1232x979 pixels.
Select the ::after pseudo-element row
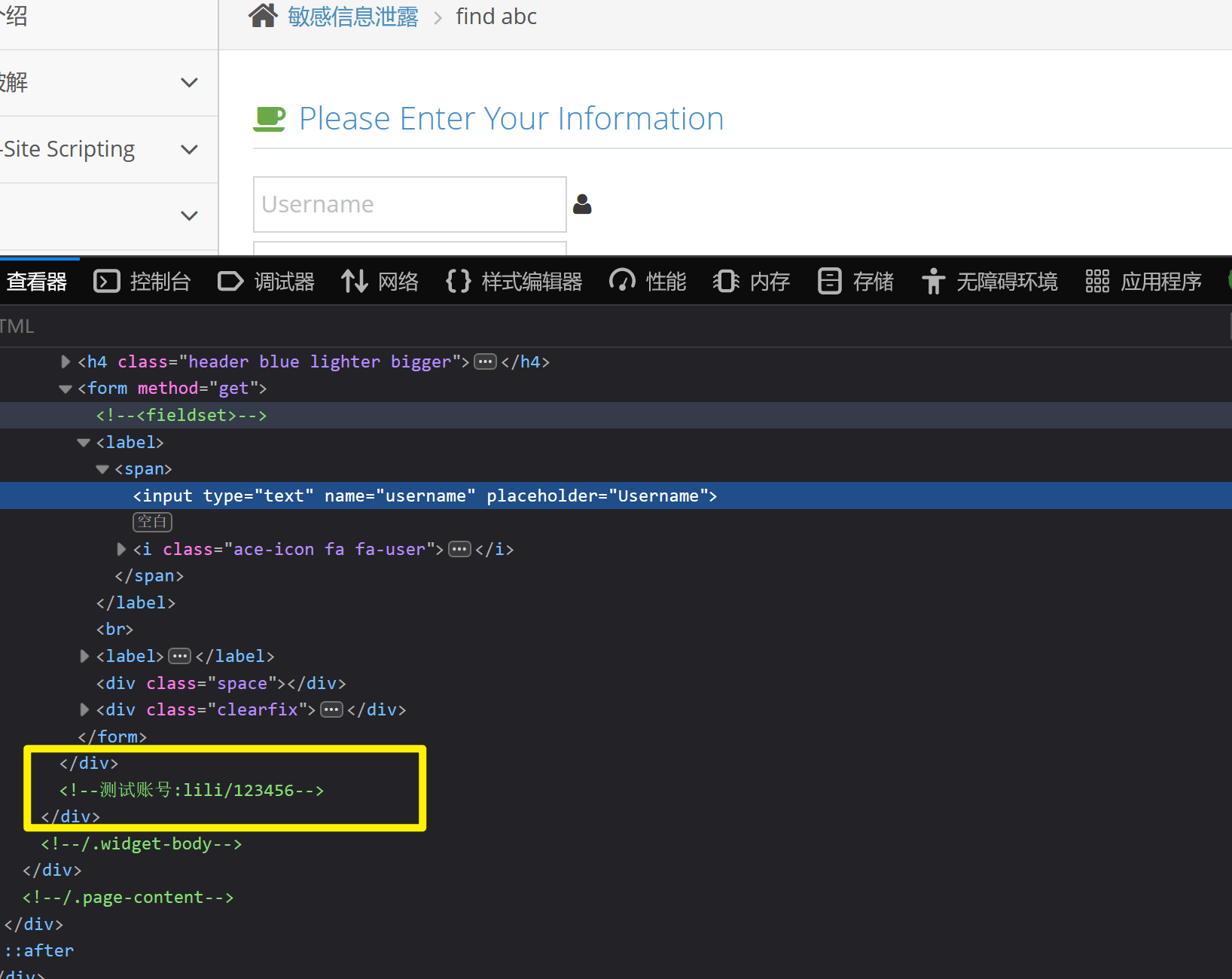tap(39, 951)
